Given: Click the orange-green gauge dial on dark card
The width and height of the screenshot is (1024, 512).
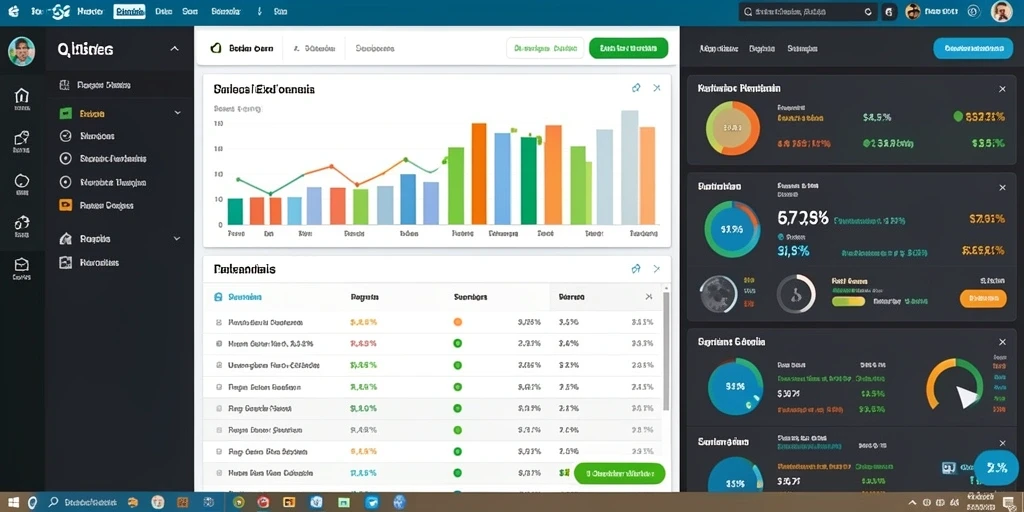Looking at the screenshot, I should click(955, 383).
